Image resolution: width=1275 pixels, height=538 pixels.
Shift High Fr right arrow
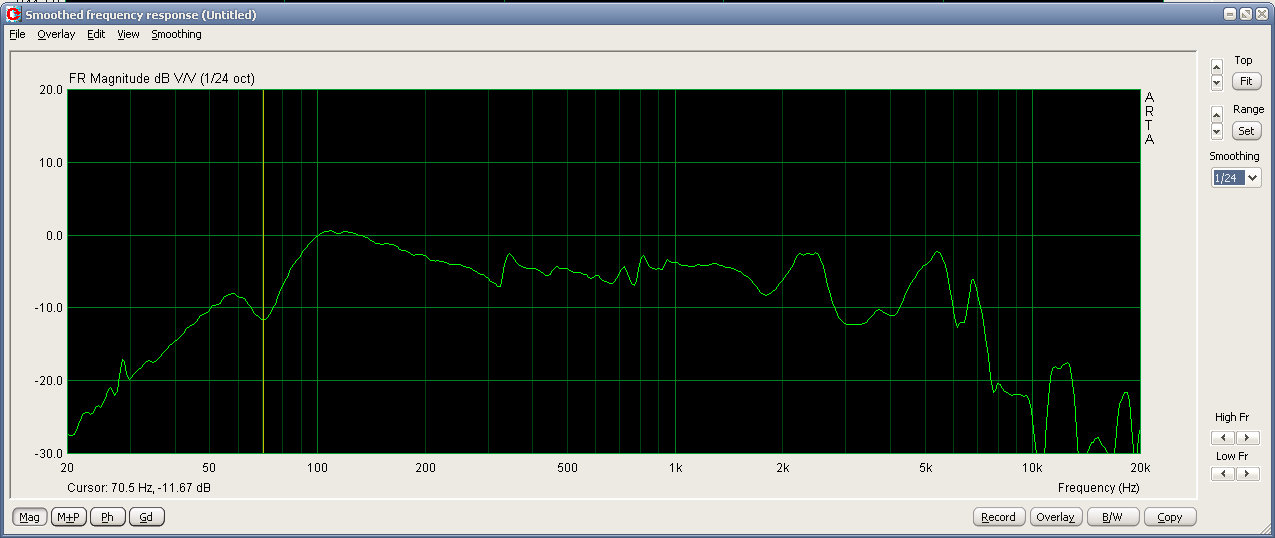(1247, 437)
